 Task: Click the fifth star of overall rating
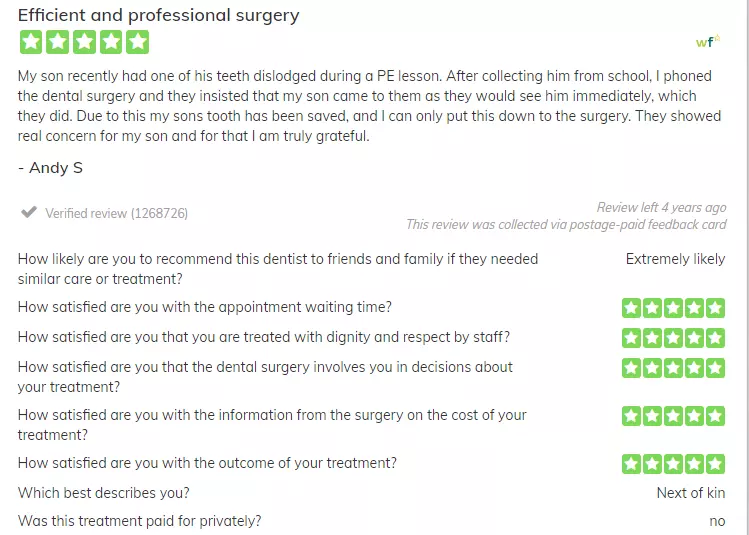138,42
